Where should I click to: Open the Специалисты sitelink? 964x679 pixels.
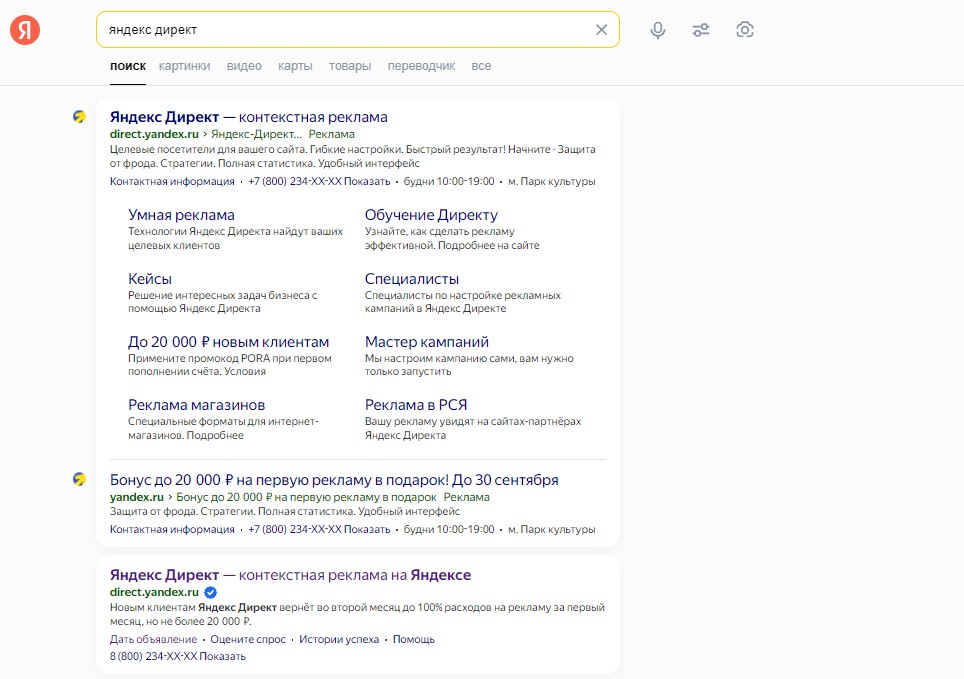coord(412,279)
